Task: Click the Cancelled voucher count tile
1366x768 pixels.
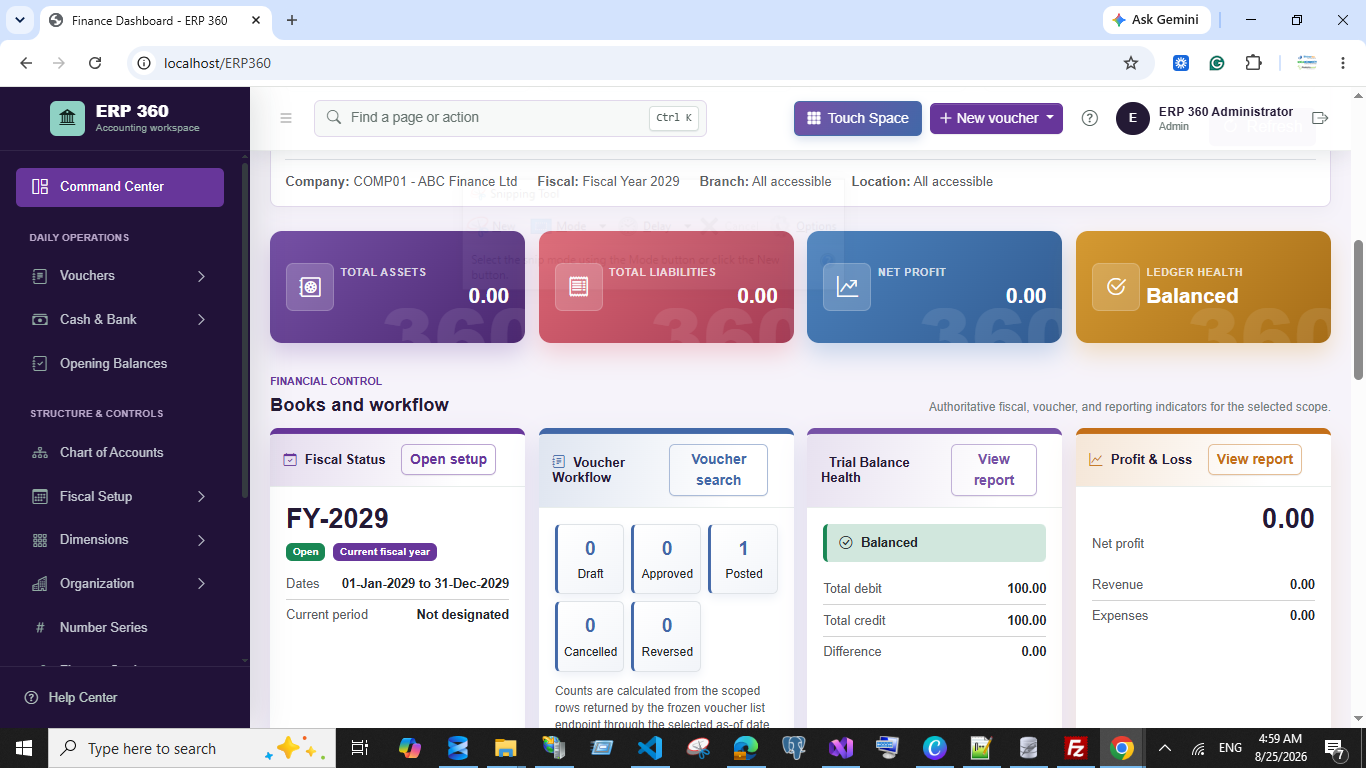Action: pos(590,636)
